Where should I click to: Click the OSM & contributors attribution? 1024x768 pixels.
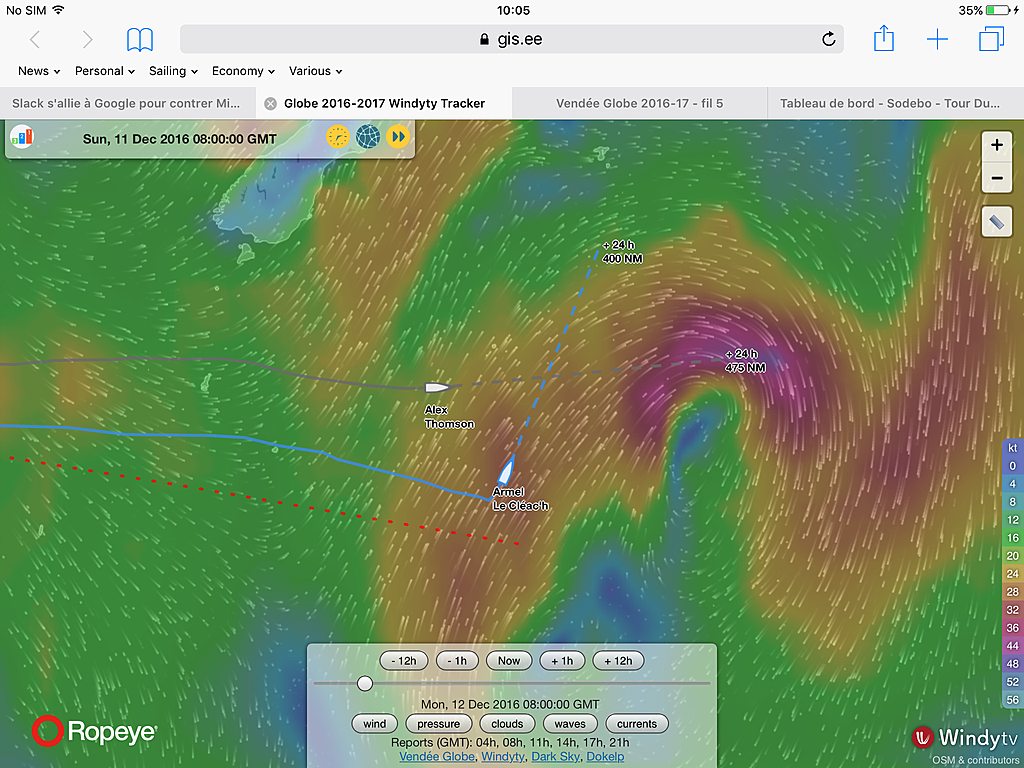pyautogui.click(x=974, y=760)
